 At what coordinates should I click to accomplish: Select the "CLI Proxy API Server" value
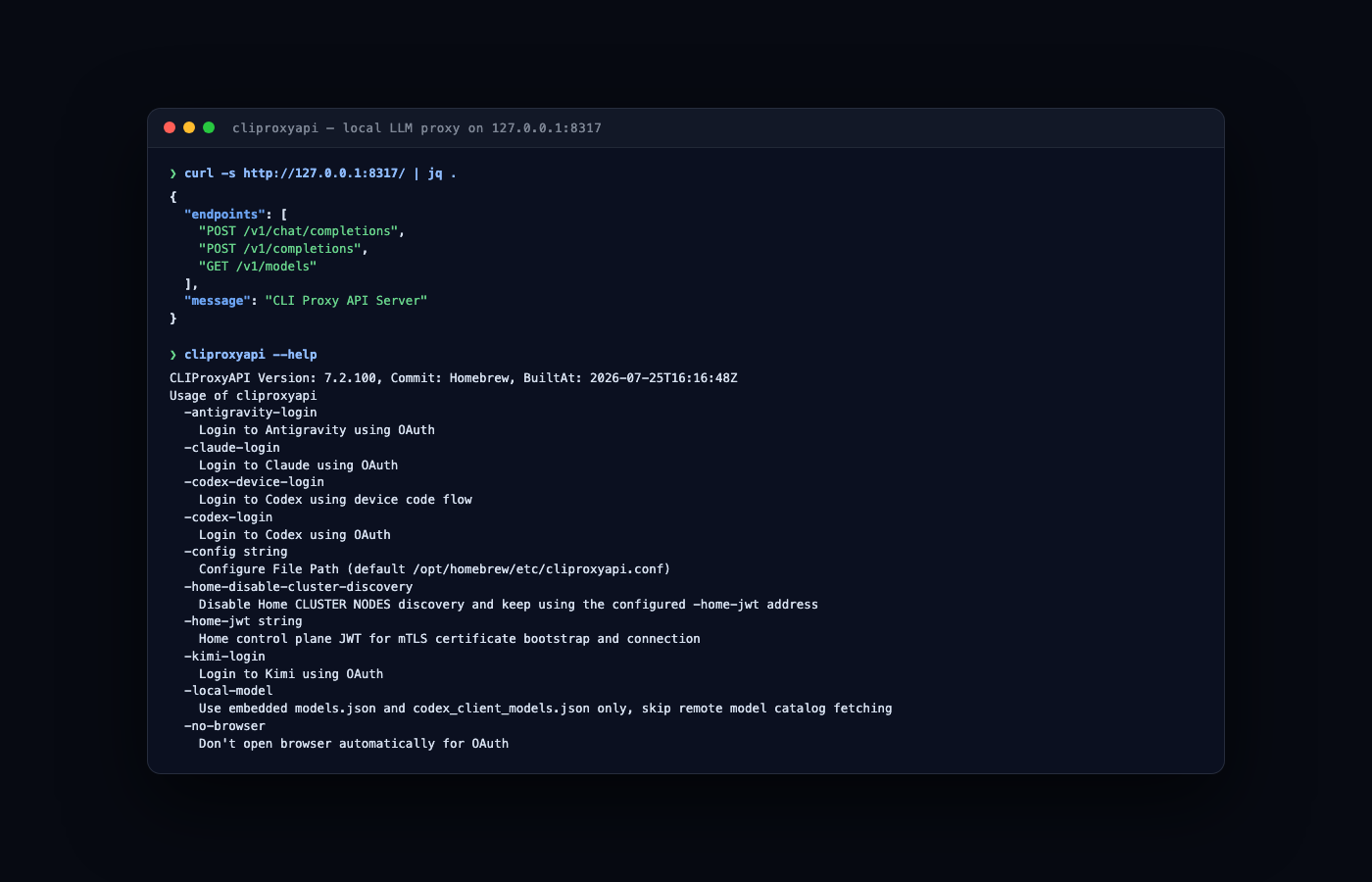click(x=346, y=301)
